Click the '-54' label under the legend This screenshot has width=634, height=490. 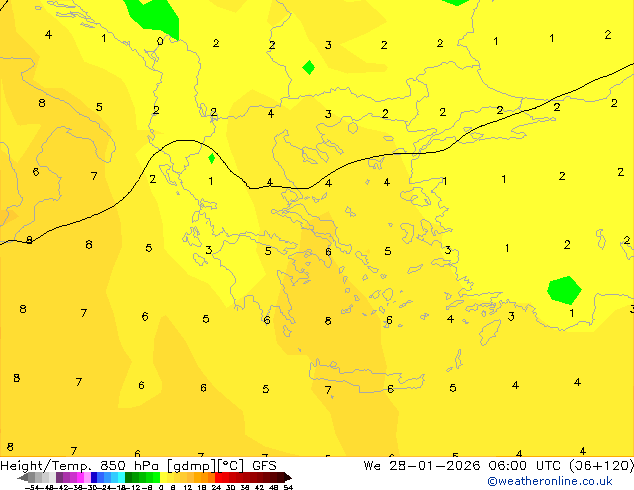pos(32,488)
